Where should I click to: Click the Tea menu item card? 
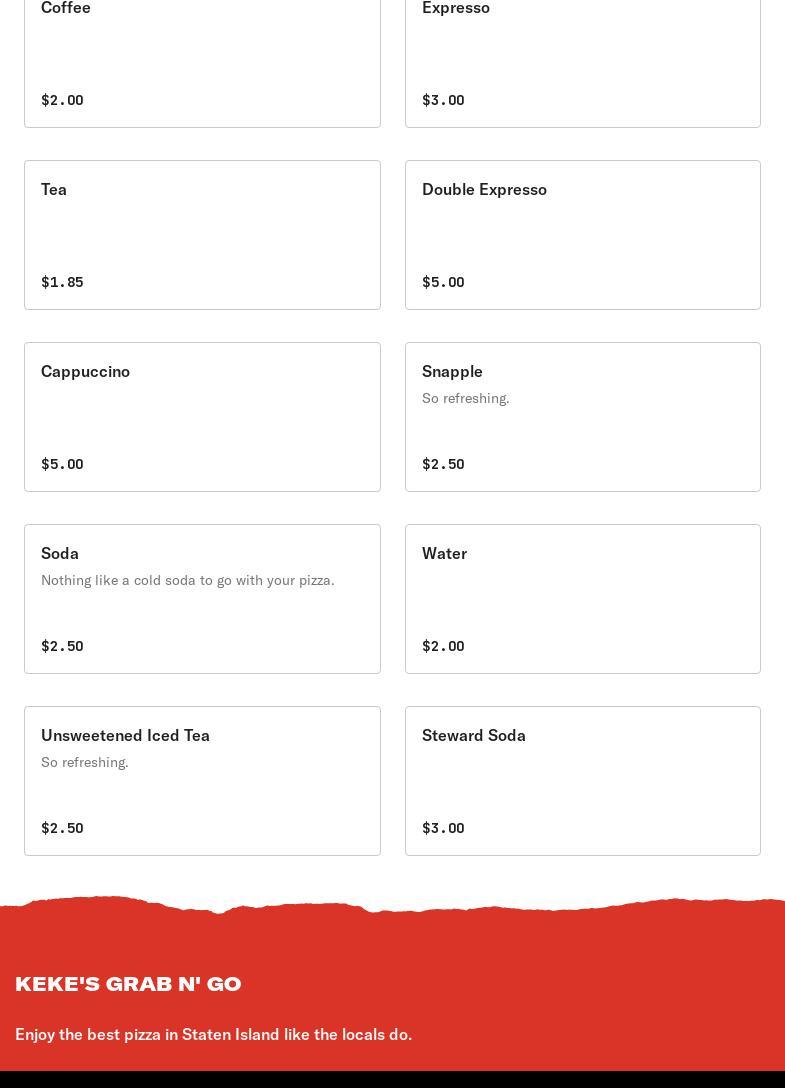coord(202,235)
